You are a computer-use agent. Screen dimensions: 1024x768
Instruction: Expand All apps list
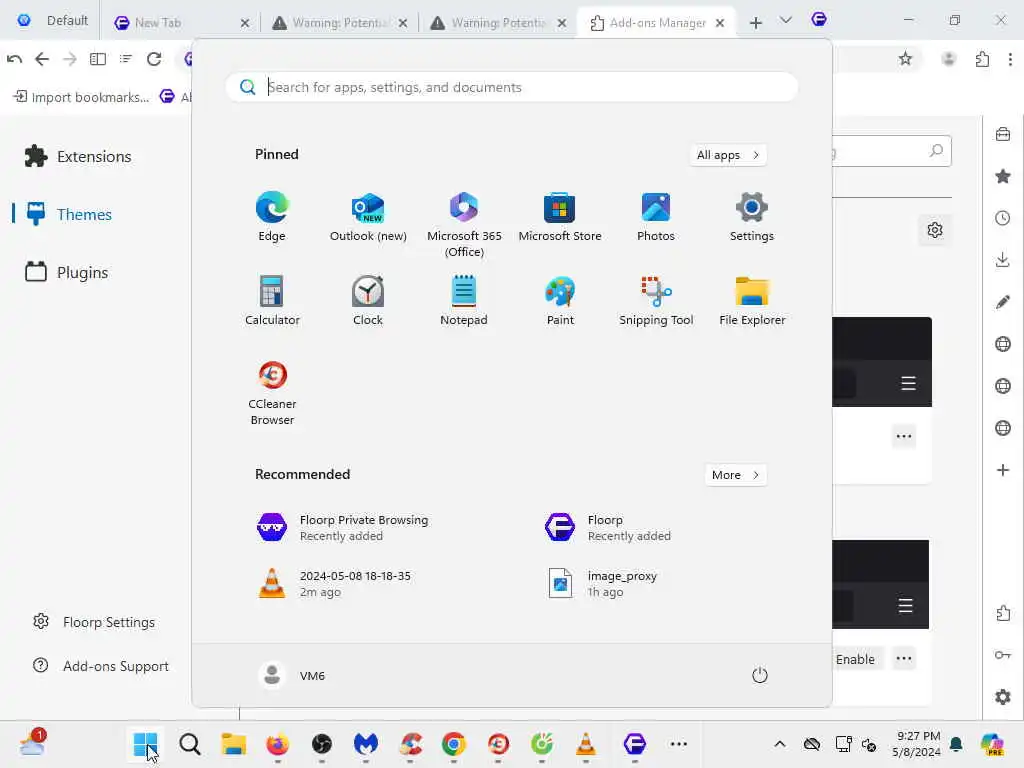[728, 155]
